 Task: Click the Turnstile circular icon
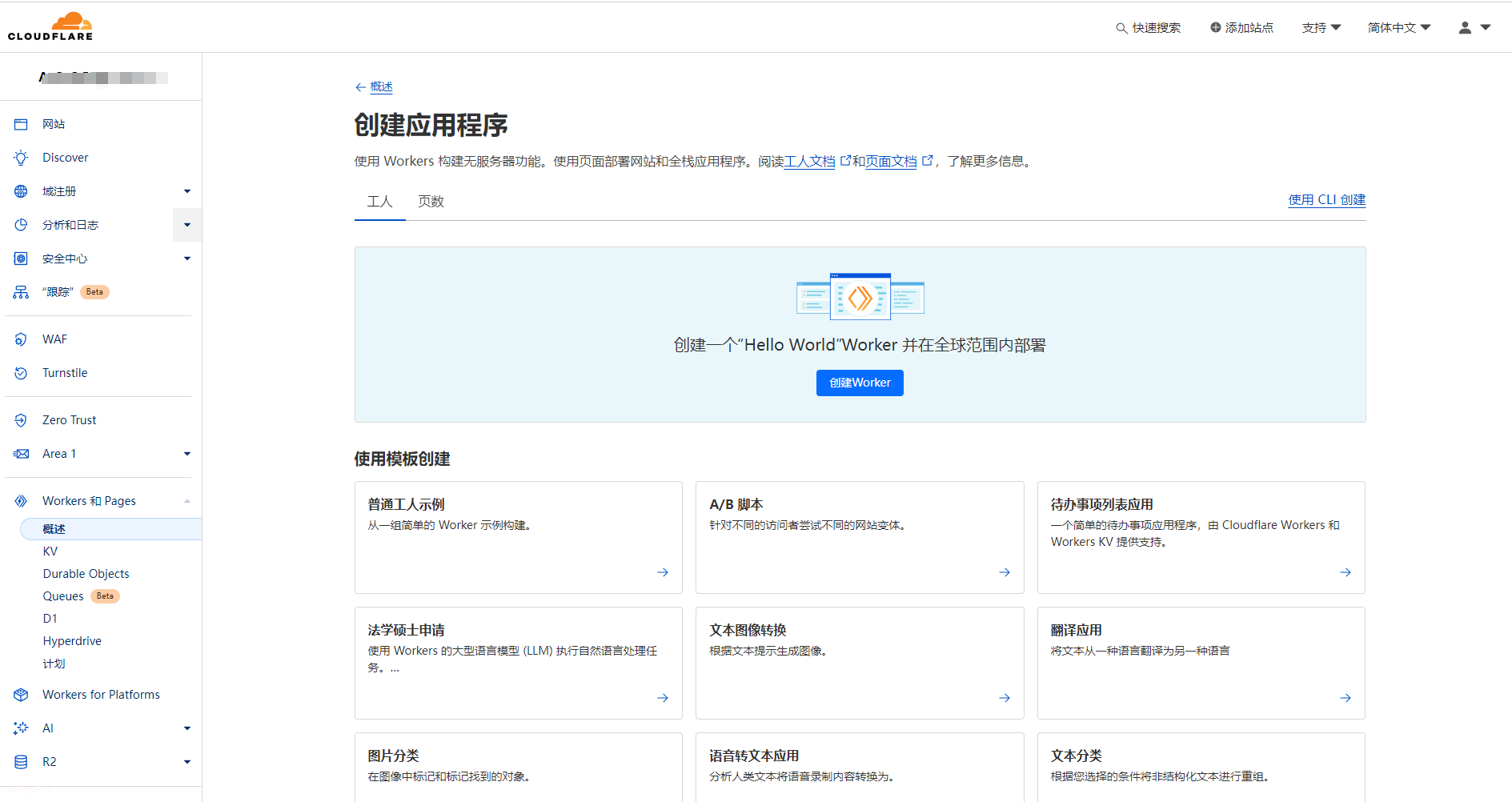(21, 373)
